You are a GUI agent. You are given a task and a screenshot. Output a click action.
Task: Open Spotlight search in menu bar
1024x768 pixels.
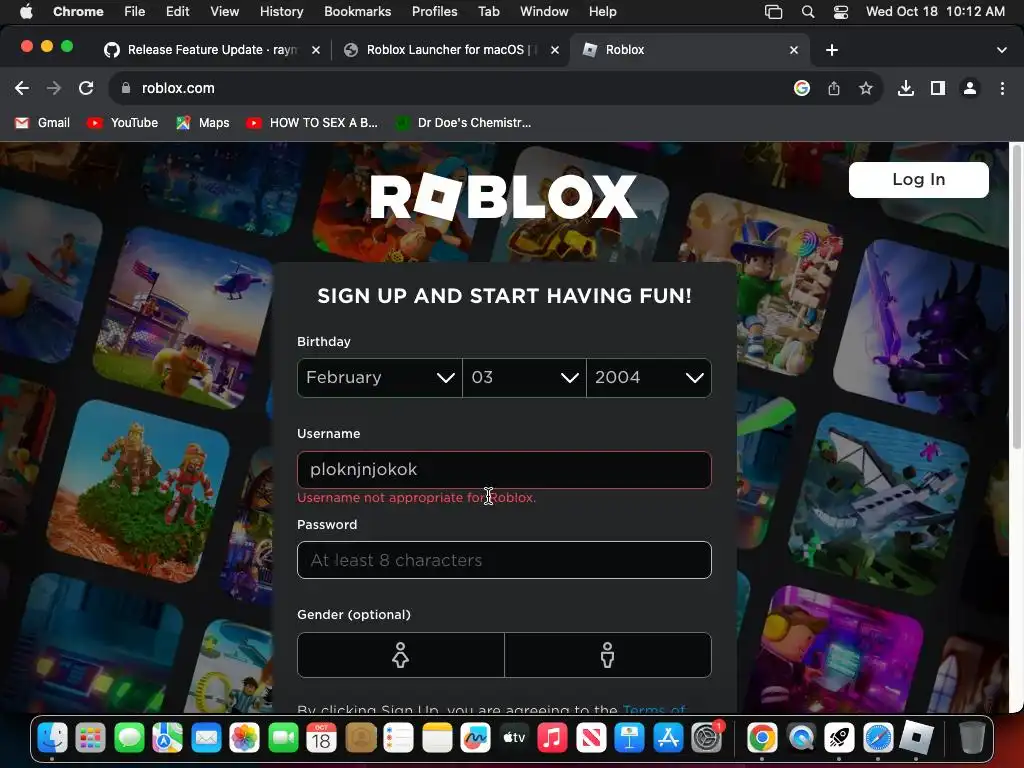click(x=808, y=12)
